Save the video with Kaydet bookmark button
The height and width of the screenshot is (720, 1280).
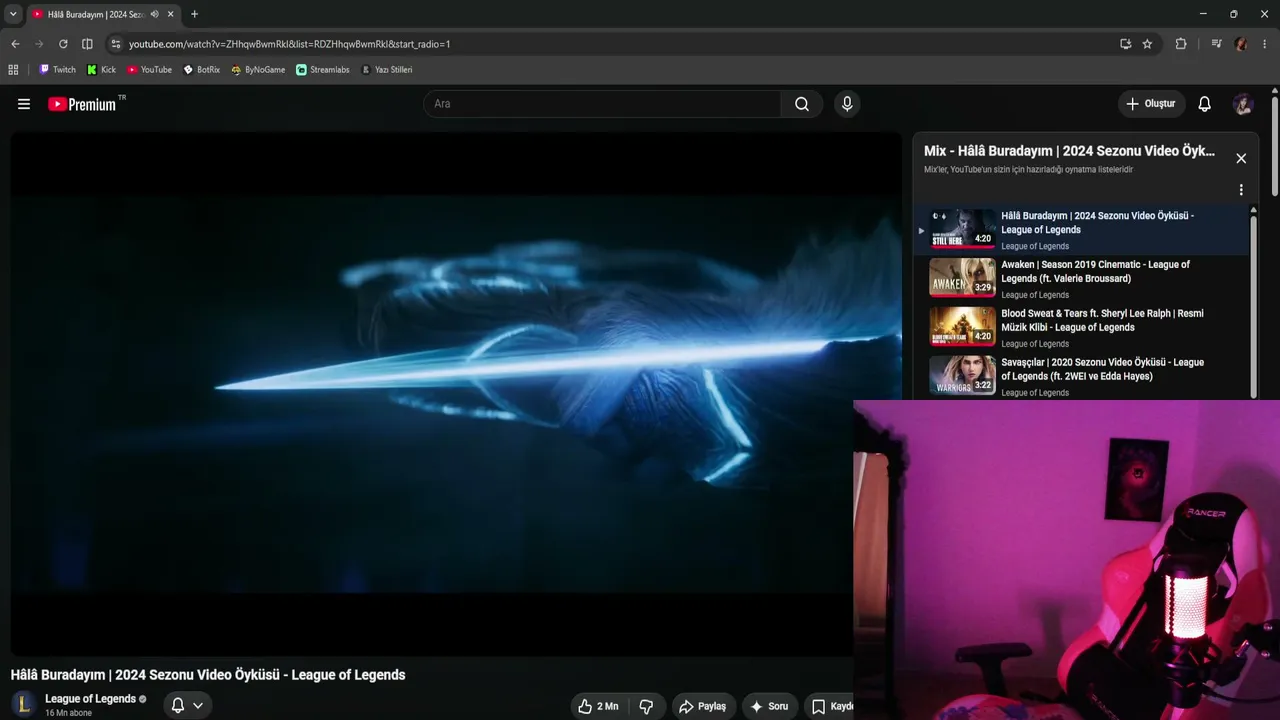point(829,706)
